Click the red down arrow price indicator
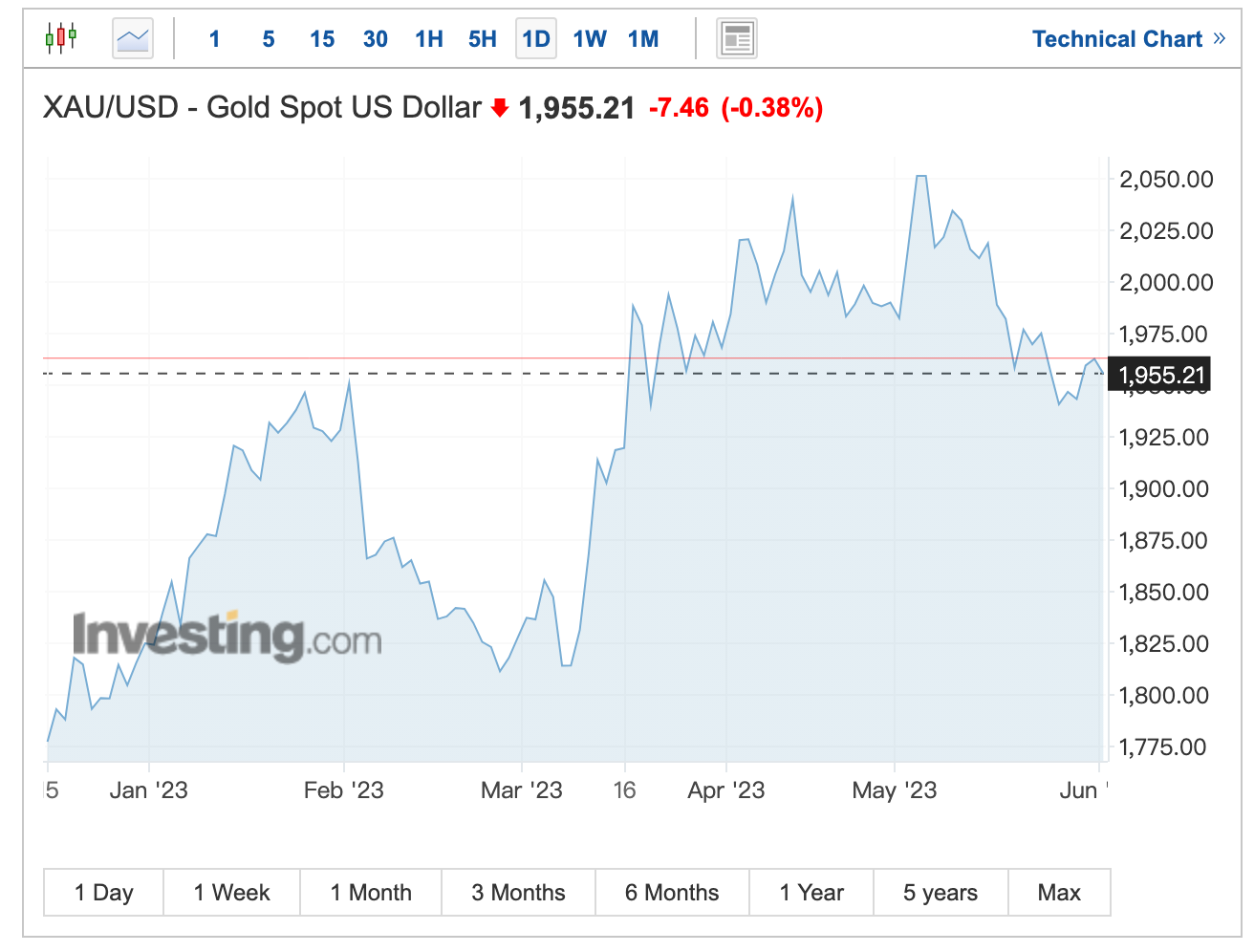 [x=499, y=108]
